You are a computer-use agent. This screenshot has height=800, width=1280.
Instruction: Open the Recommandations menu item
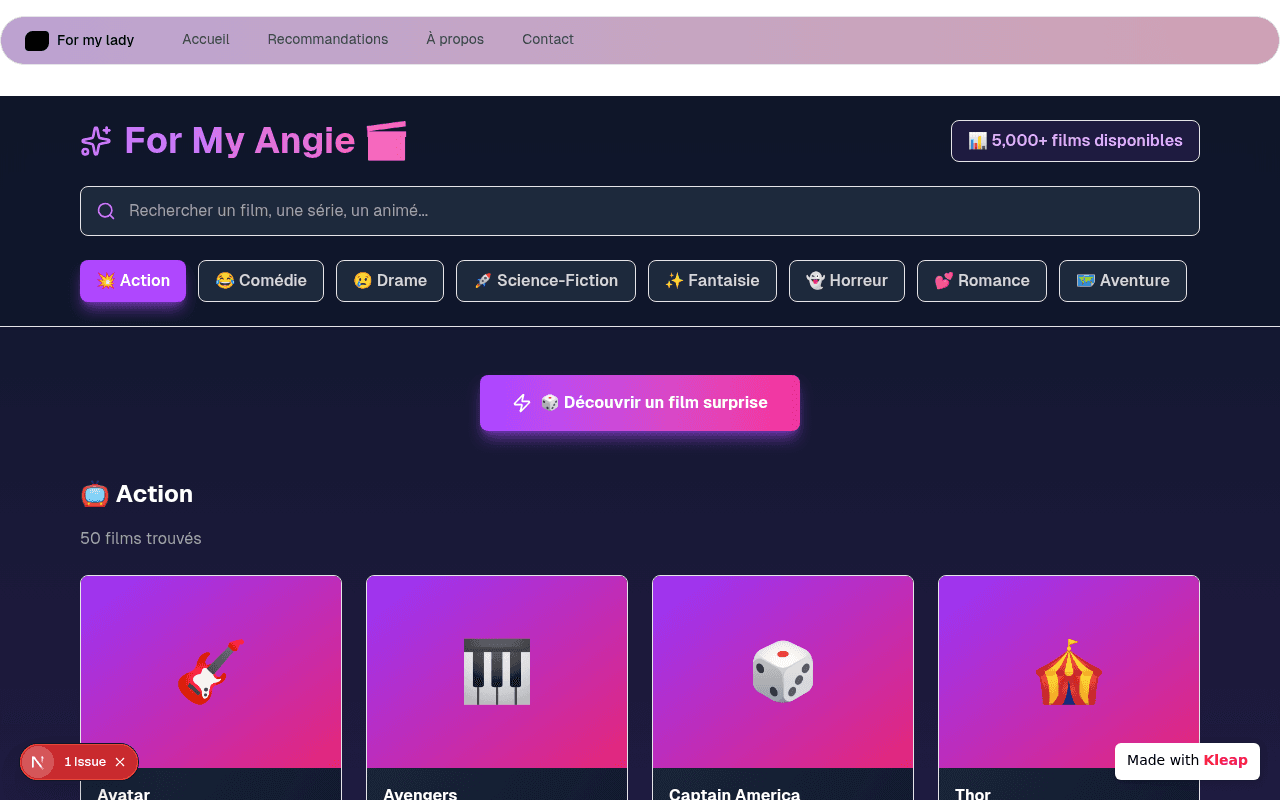point(328,39)
